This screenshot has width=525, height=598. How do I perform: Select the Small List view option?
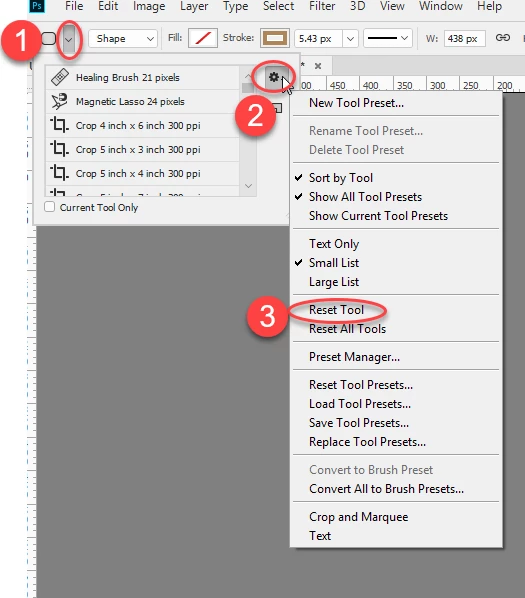tap(396, 263)
